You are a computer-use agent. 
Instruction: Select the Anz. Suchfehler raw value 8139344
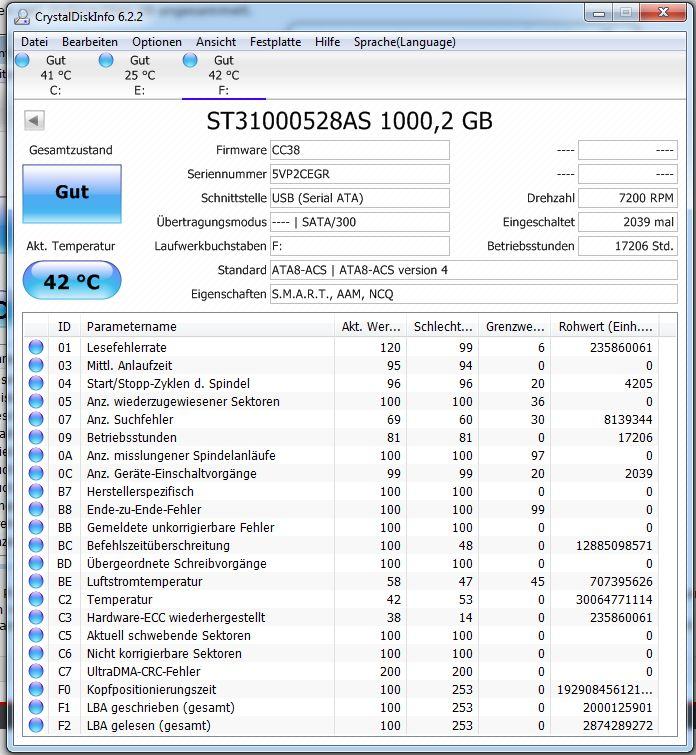coord(628,419)
